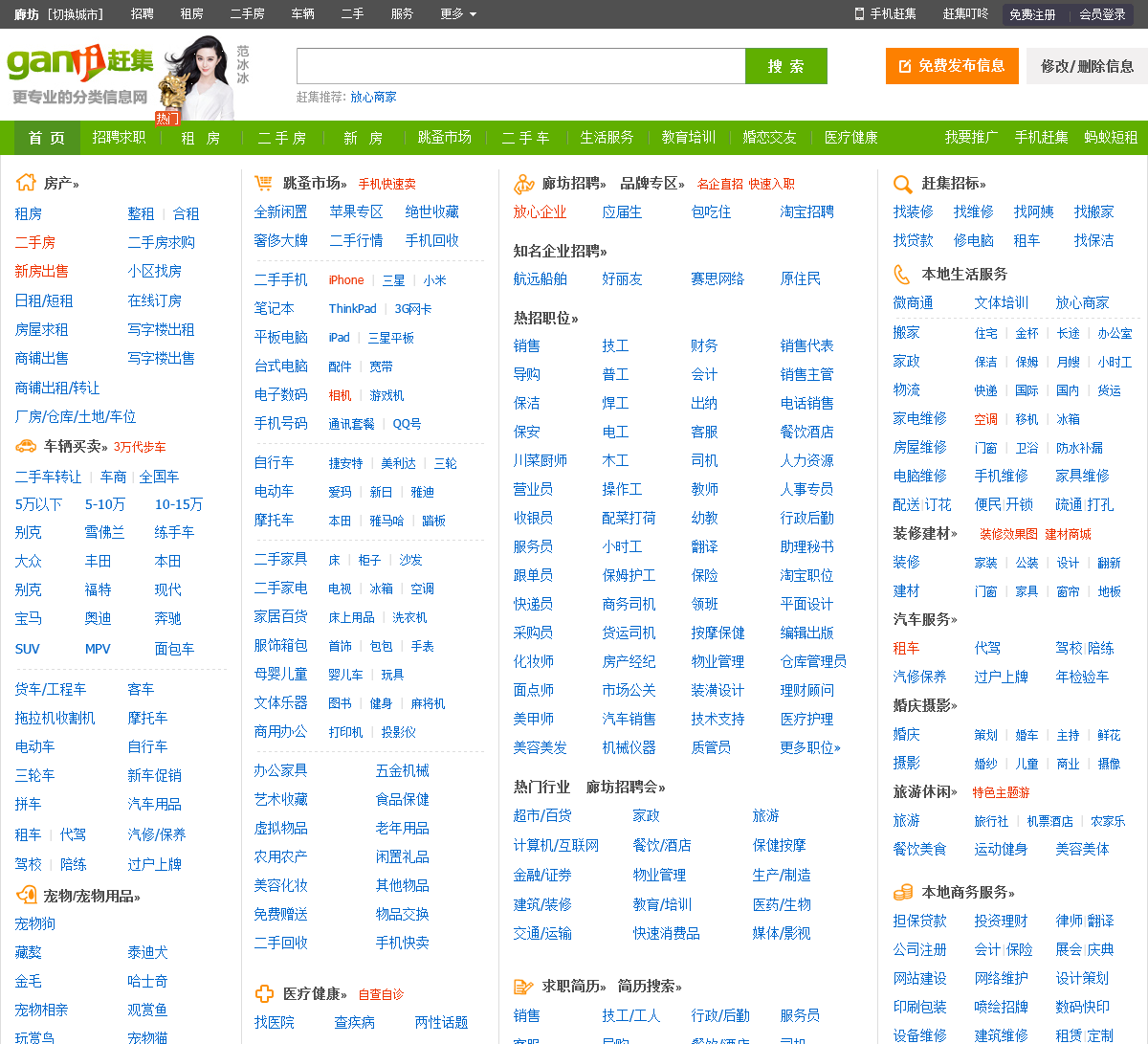Open the 赶集叮咚 link in top bar
Viewport: 1148px width, 1044px height.
[x=965, y=13]
